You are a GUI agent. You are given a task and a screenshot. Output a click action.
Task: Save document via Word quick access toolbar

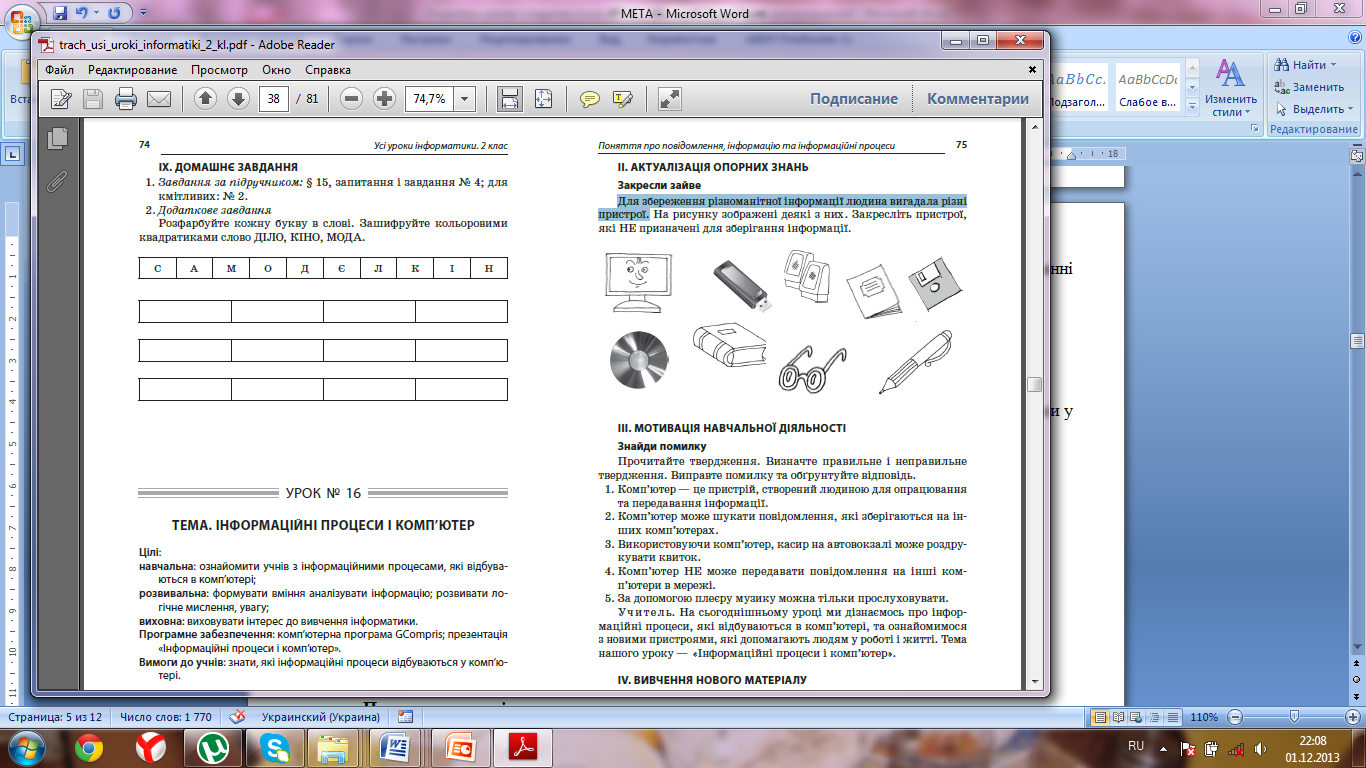coord(60,13)
